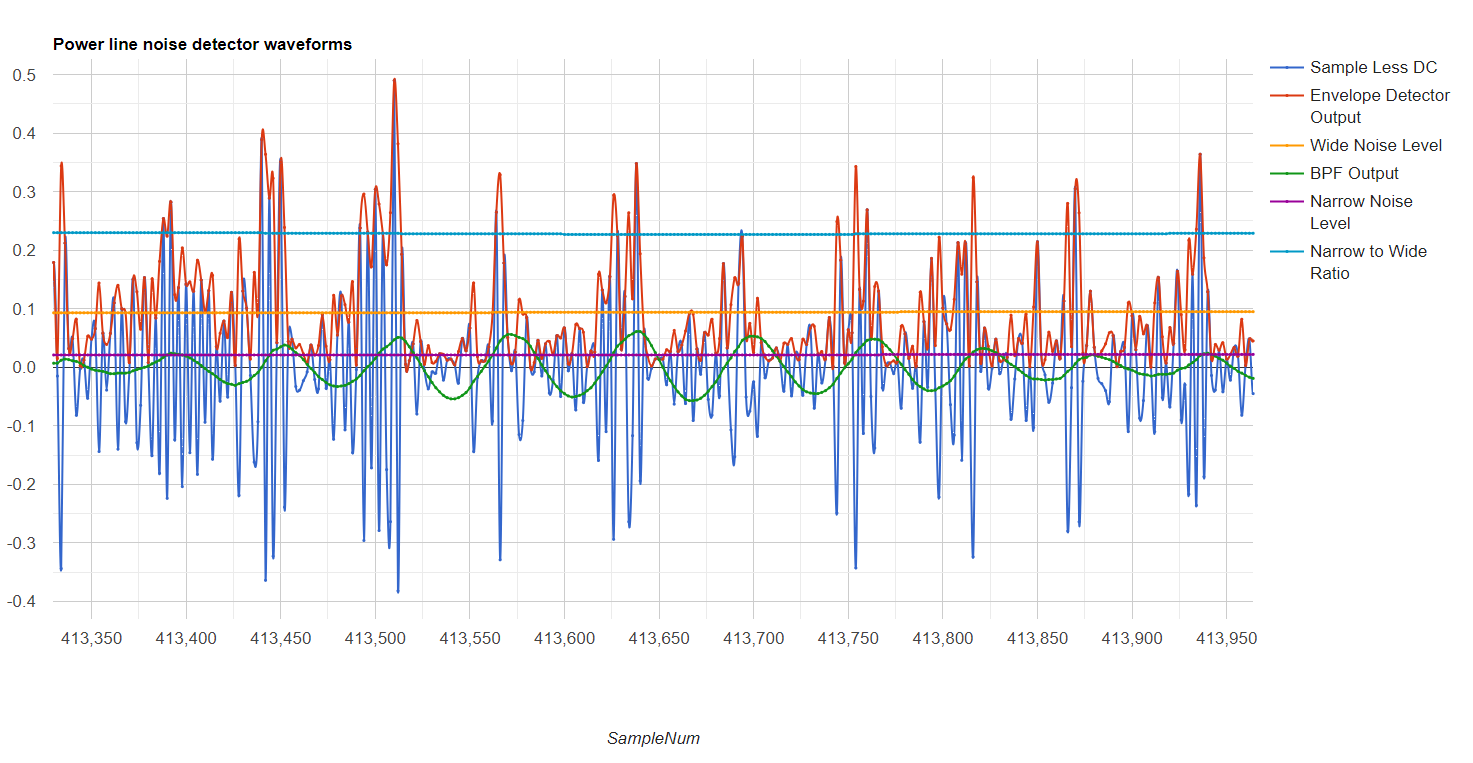
Task: Click the 413,750 x-axis tick label
Action: click(848, 637)
